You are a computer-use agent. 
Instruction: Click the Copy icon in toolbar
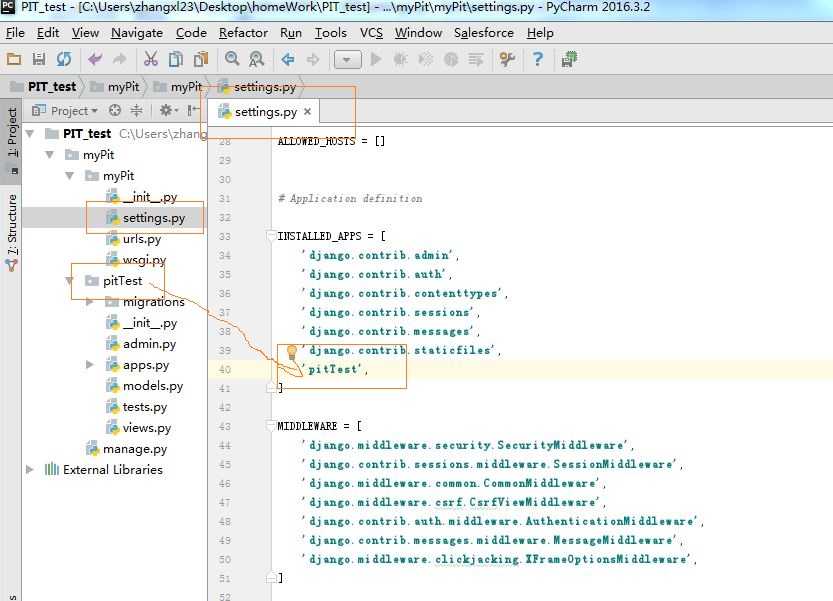[176, 59]
